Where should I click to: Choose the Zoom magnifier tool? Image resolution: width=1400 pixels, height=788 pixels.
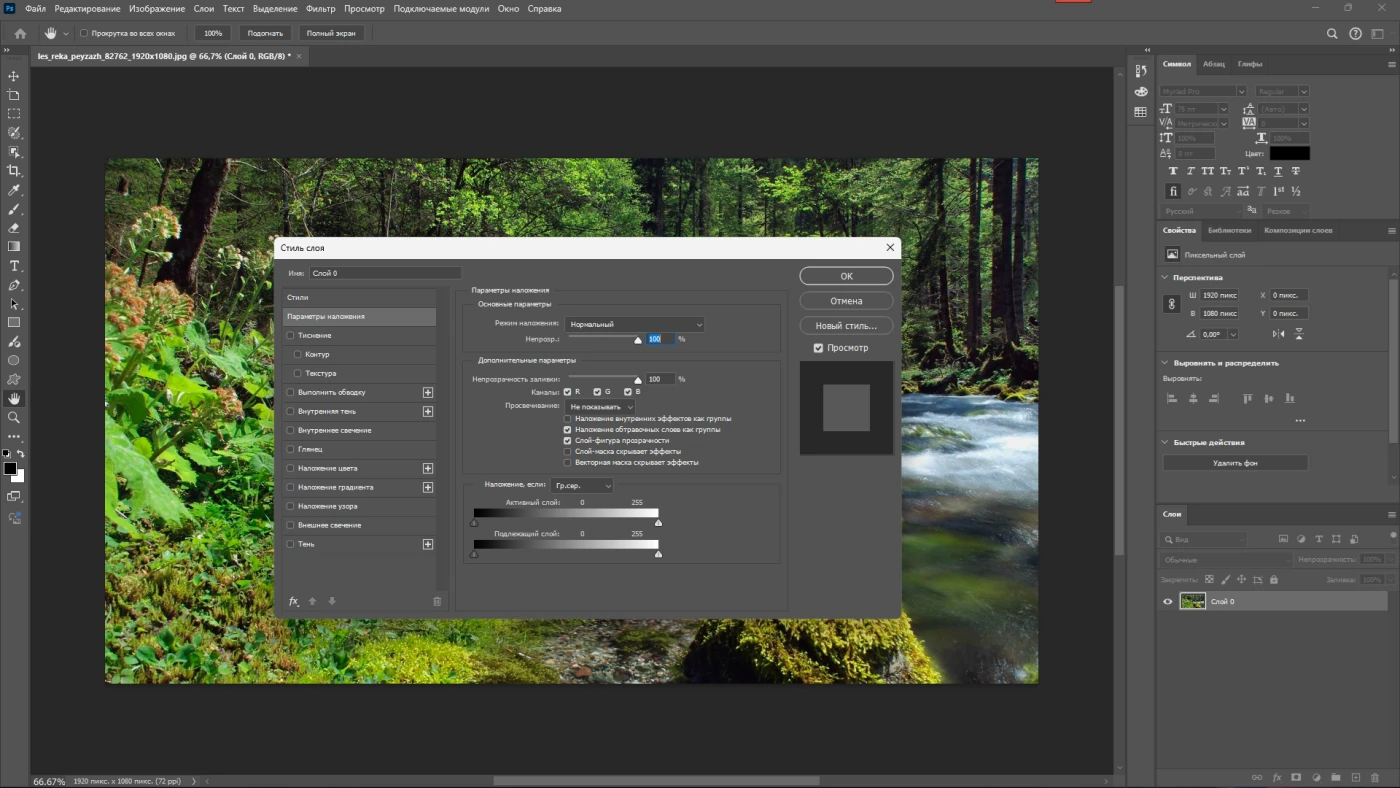point(14,417)
